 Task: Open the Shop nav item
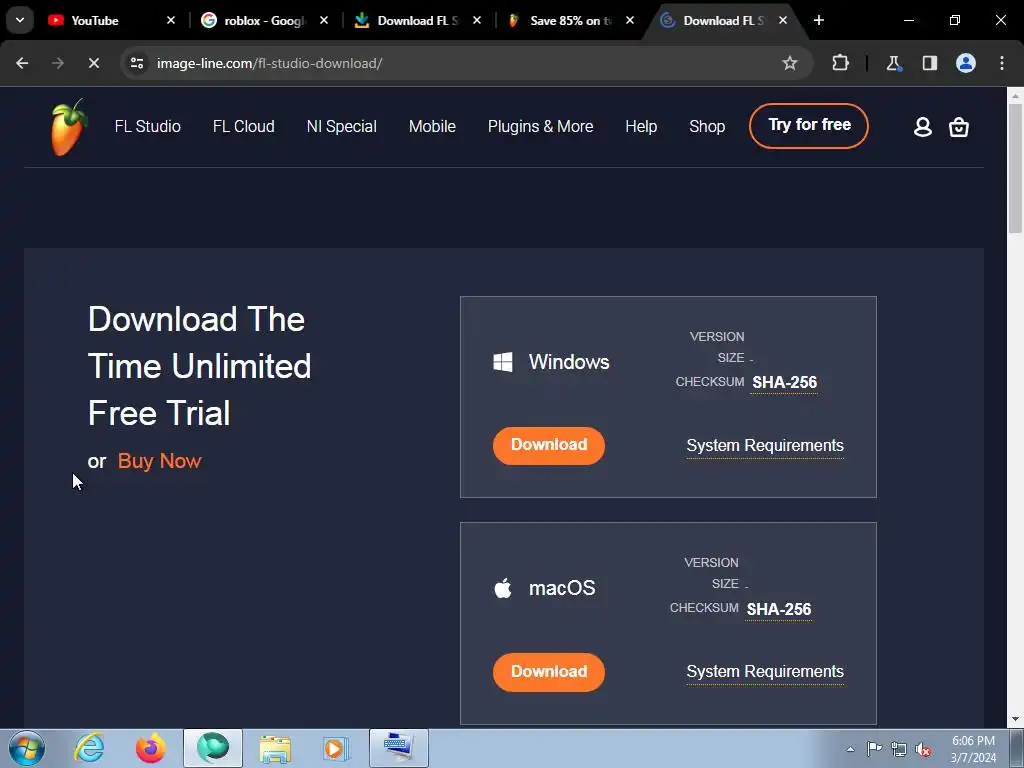point(707,126)
